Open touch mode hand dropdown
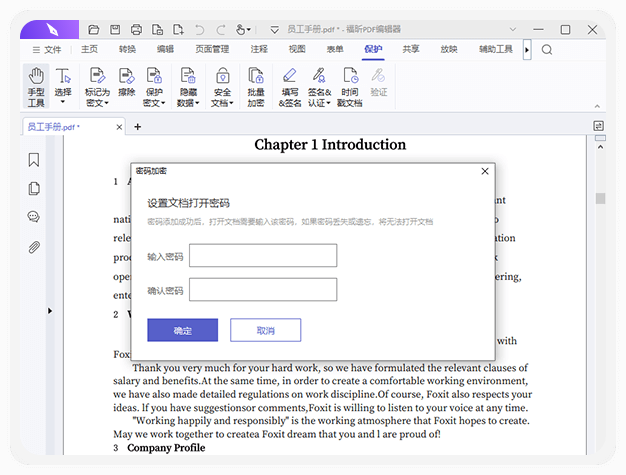Screen dimensions: 626x475 (x=243, y=30)
